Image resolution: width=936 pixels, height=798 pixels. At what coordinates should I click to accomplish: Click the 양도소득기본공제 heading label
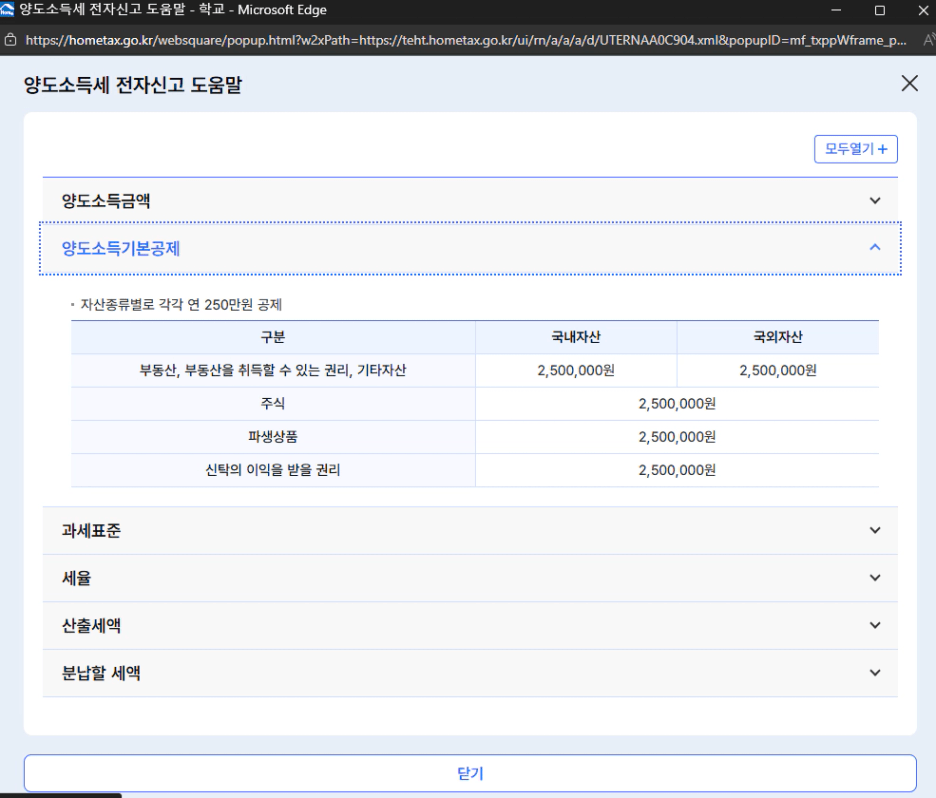click(121, 248)
